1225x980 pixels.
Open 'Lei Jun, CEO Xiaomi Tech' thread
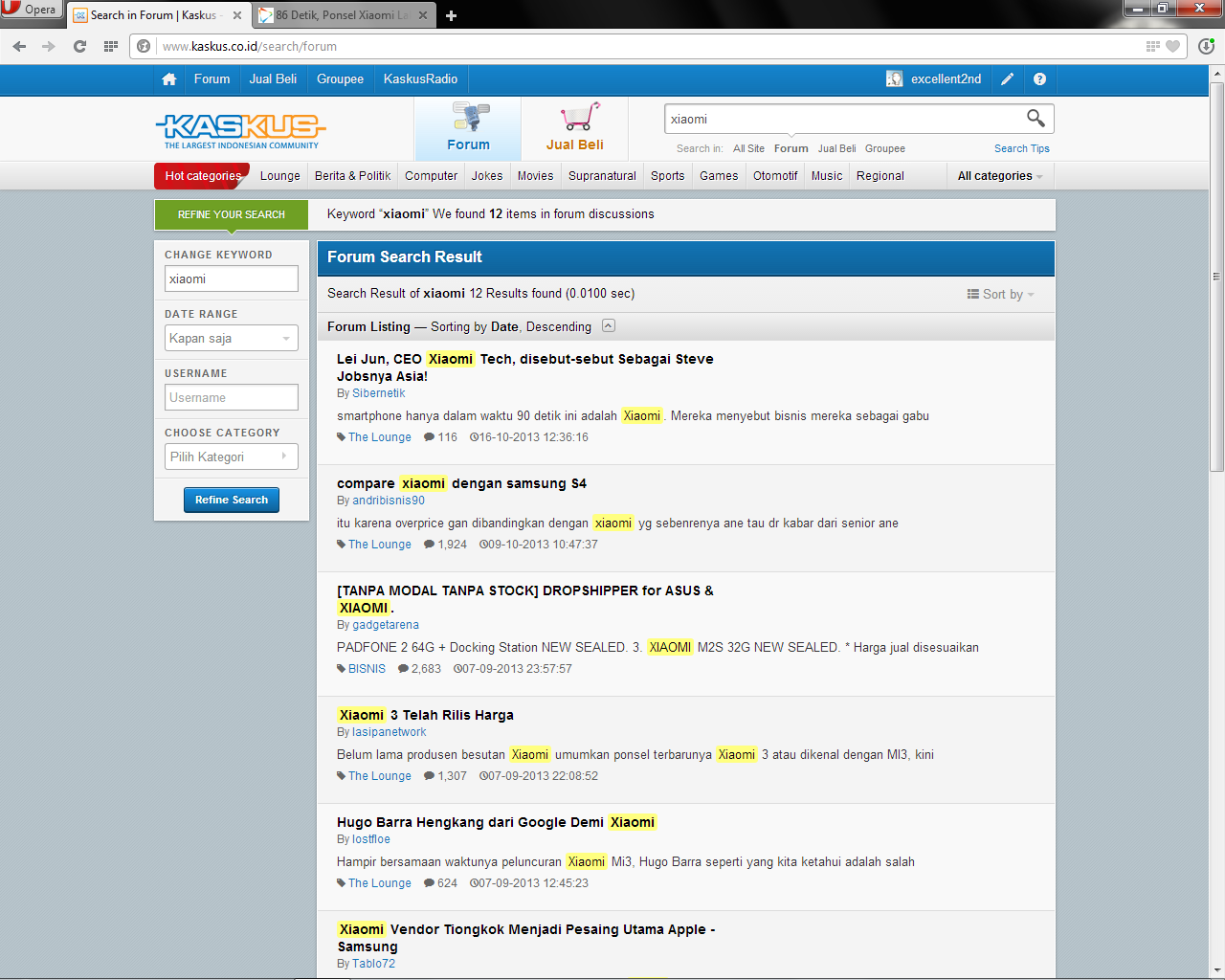point(524,367)
